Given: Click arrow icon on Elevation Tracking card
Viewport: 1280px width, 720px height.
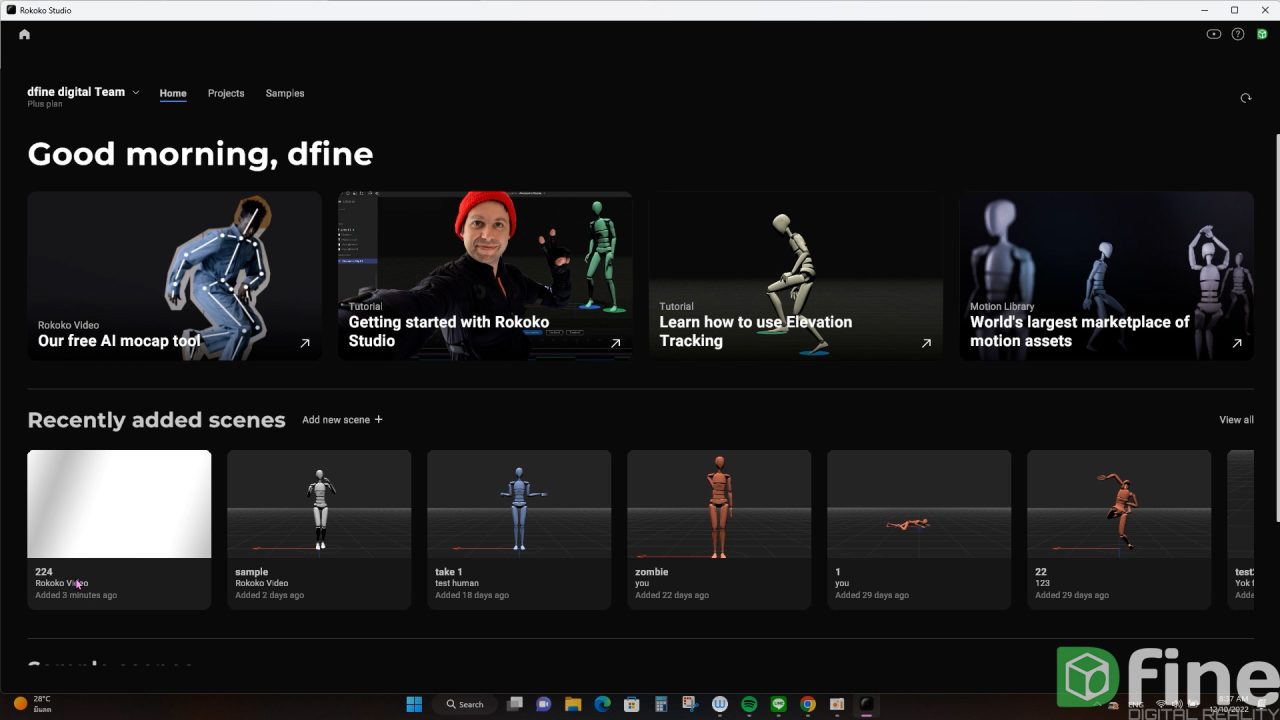Looking at the screenshot, I should click(x=926, y=343).
